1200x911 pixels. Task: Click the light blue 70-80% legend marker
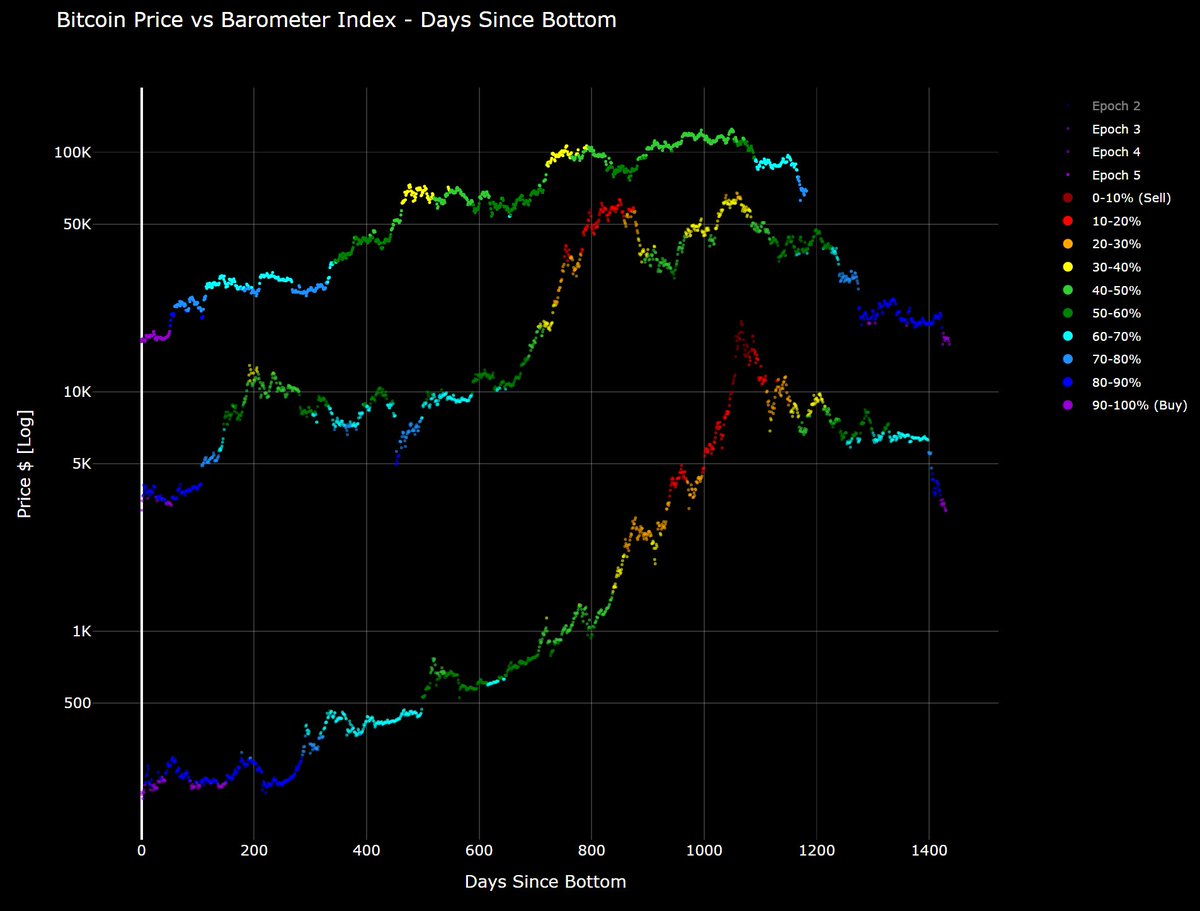[x=1069, y=359]
